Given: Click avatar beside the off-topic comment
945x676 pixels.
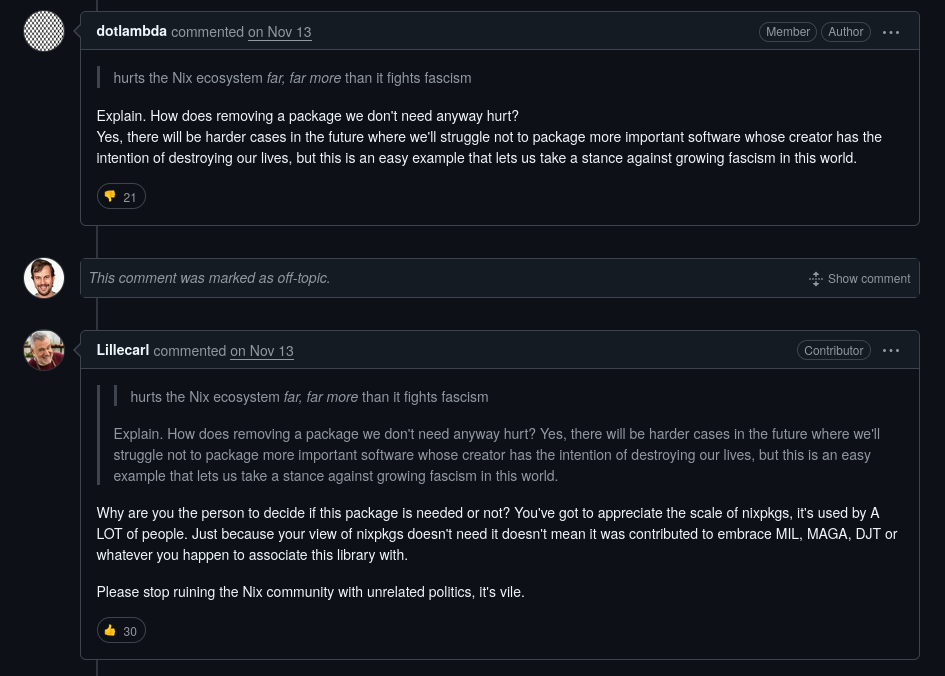Looking at the screenshot, I should coord(44,278).
